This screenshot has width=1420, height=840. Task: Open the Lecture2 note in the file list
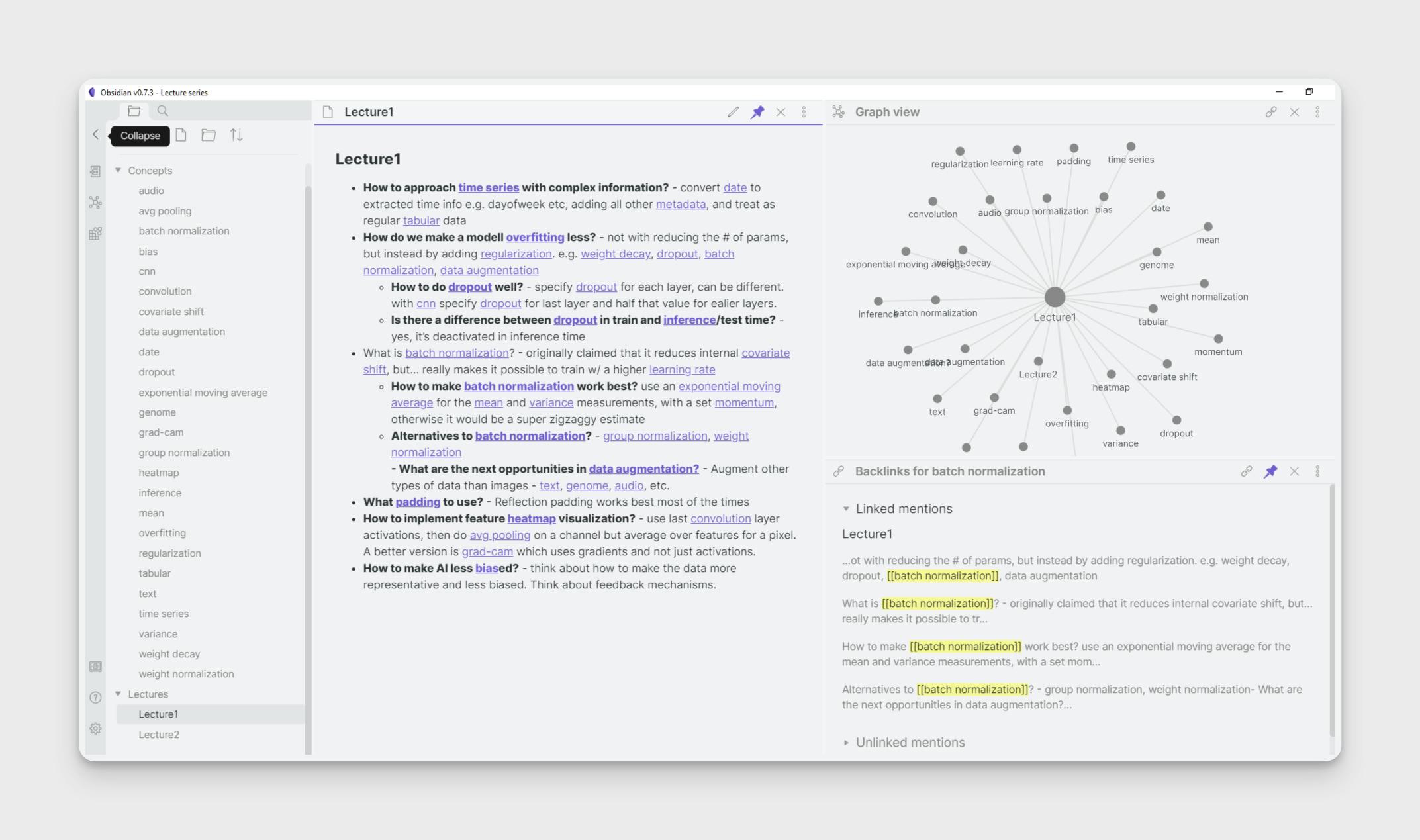pyautogui.click(x=159, y=735)
